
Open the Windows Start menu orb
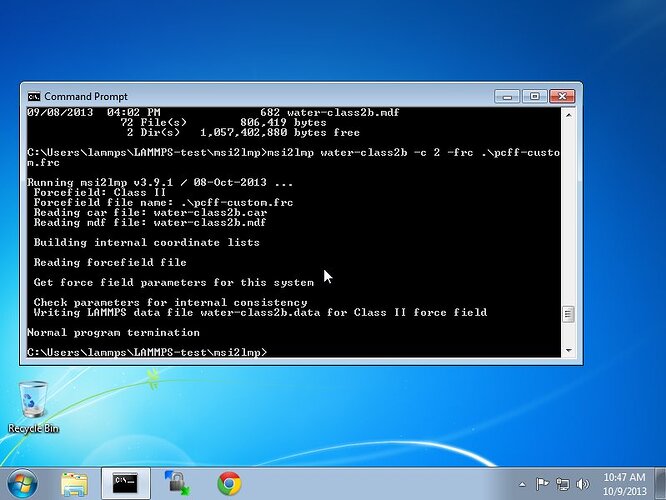[x=22, y=484]
